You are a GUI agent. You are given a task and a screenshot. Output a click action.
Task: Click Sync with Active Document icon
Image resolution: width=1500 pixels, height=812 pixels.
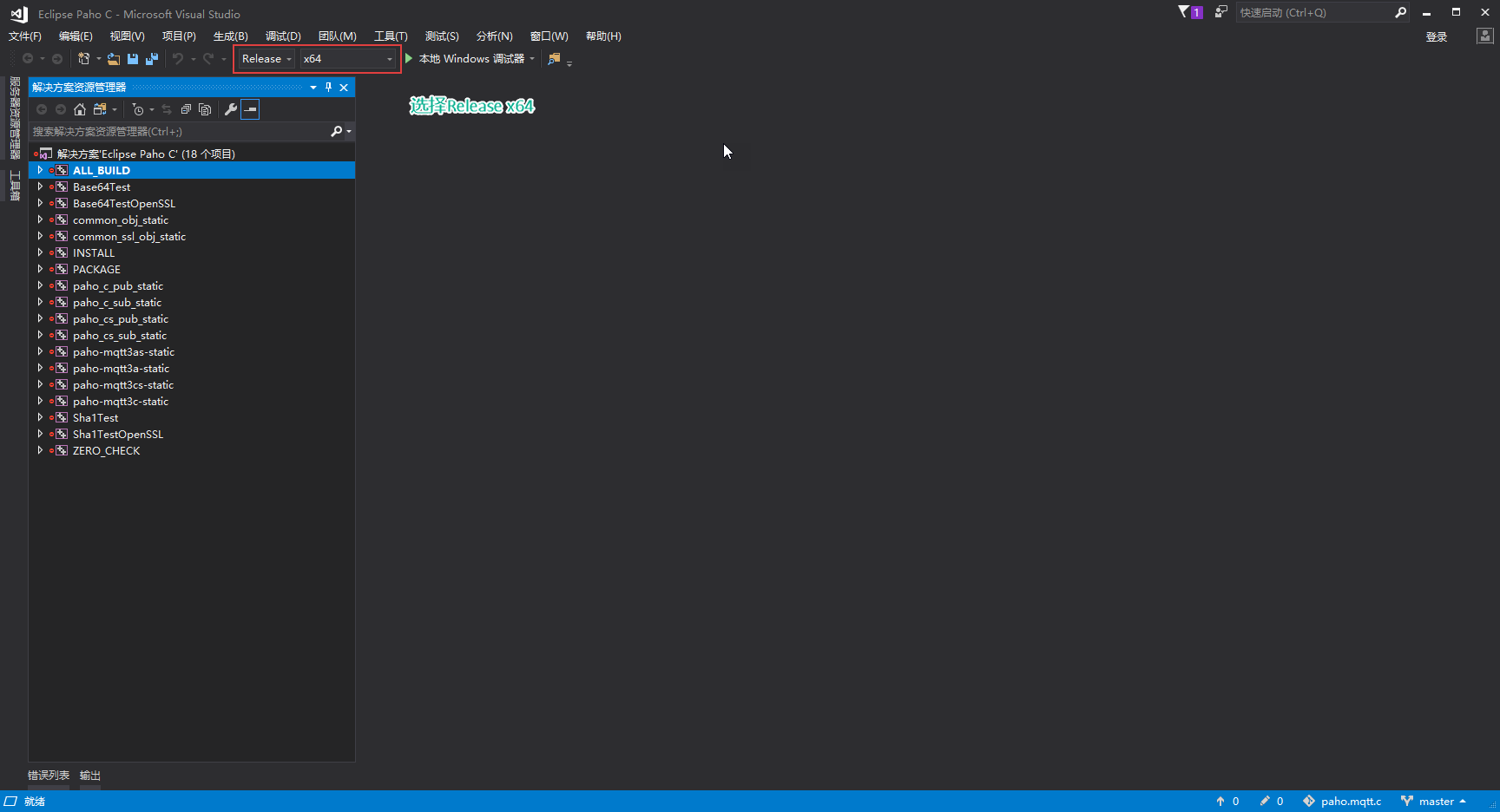pyautogui.click(x=167, y=109)
